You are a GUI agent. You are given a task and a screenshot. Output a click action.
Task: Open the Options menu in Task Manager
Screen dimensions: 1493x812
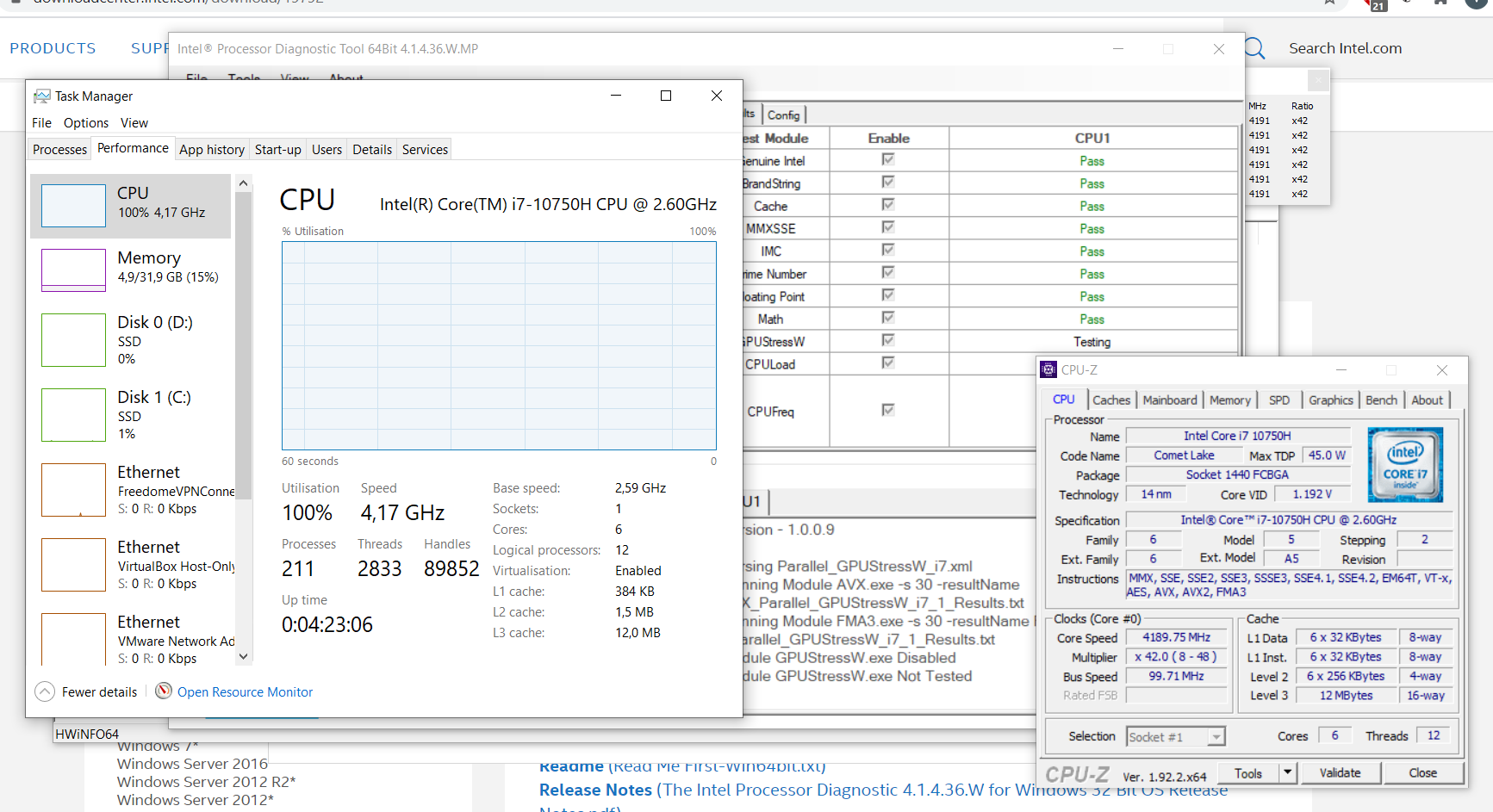85,122
